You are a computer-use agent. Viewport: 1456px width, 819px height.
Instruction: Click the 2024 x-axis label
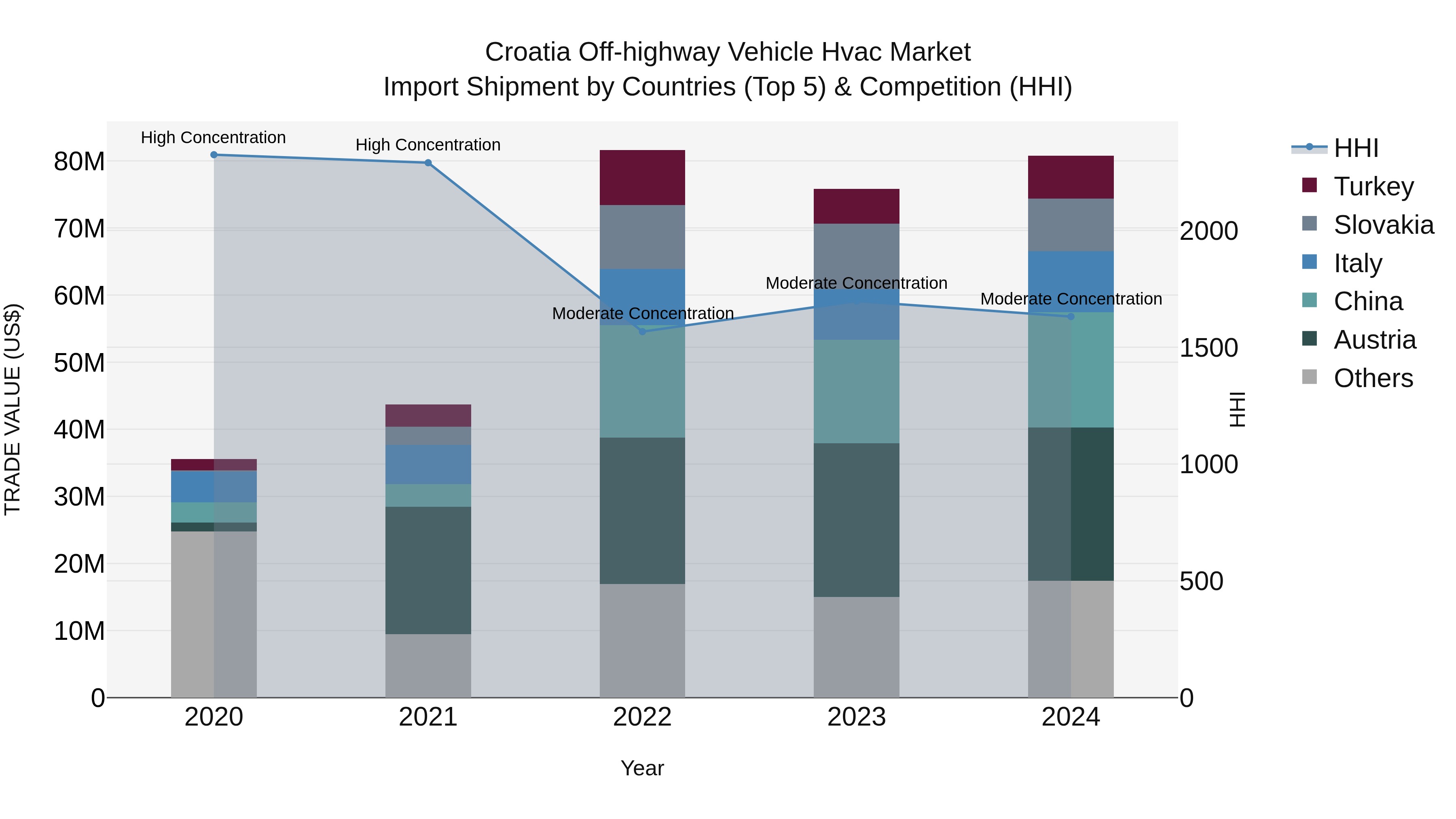point(1071,717)
